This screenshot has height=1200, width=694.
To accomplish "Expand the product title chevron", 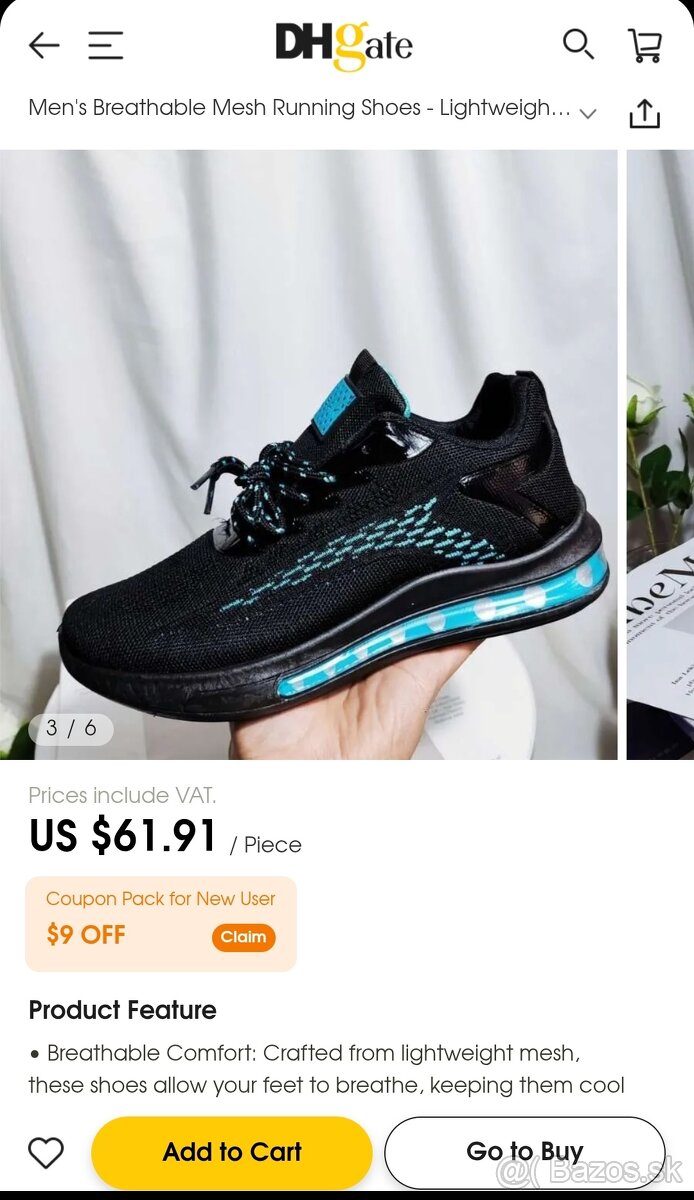I will [x=588, y=113].
